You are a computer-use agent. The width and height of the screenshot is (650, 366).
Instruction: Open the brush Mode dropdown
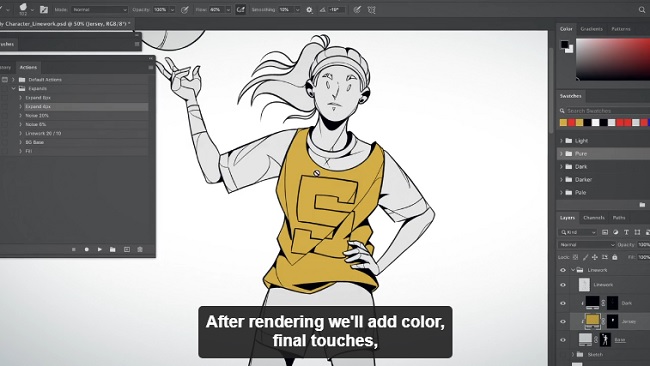point(99,10)
